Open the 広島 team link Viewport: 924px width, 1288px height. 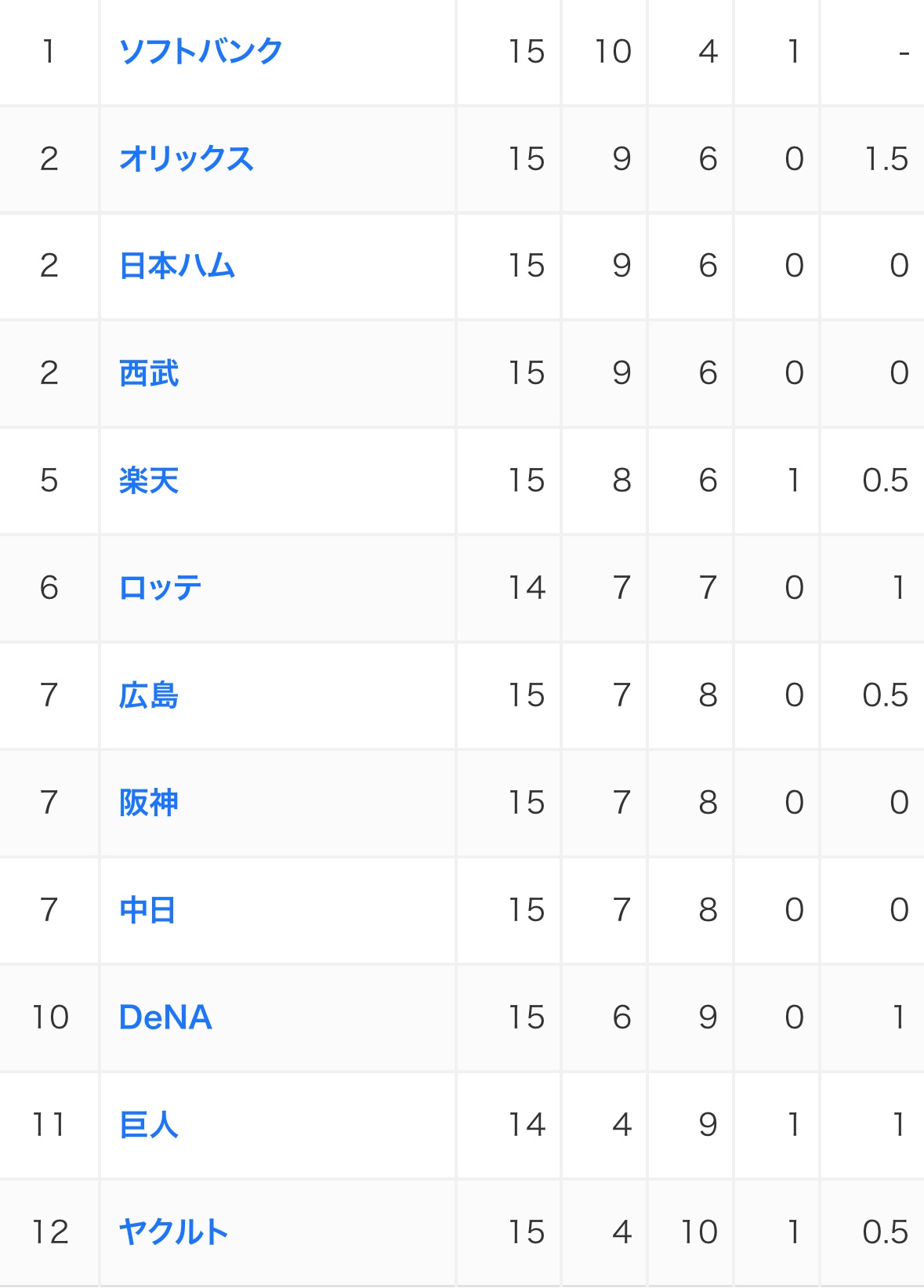(149, 695)
